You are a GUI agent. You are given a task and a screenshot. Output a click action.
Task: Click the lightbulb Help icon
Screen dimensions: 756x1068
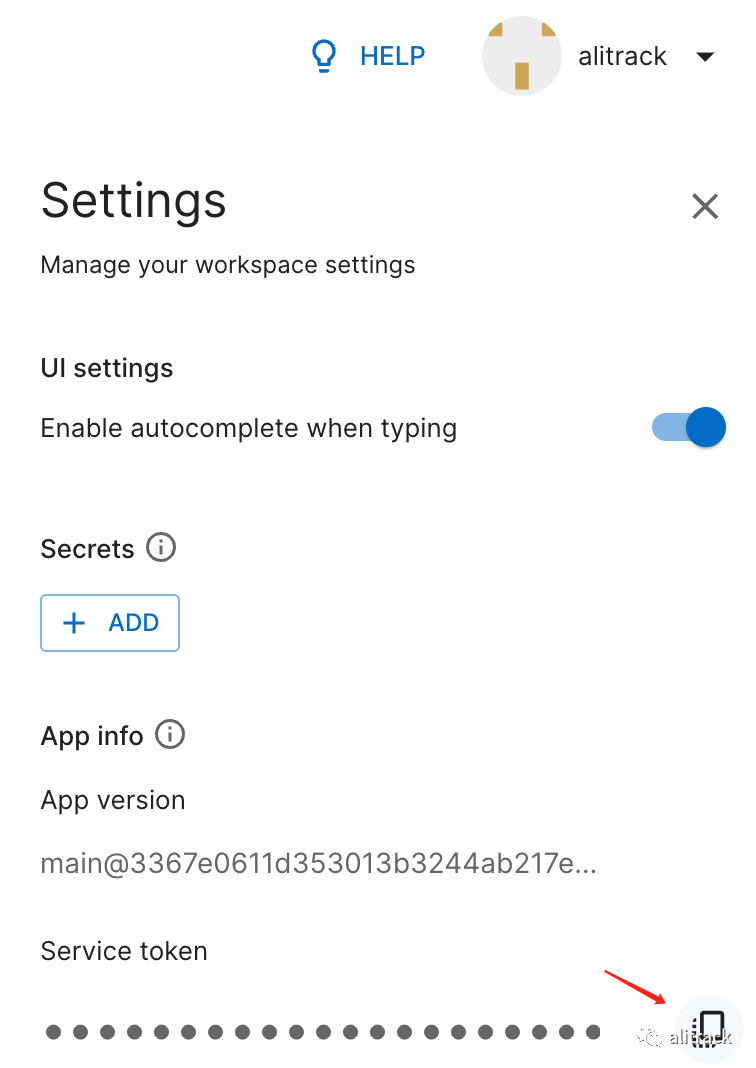[323, 56]
